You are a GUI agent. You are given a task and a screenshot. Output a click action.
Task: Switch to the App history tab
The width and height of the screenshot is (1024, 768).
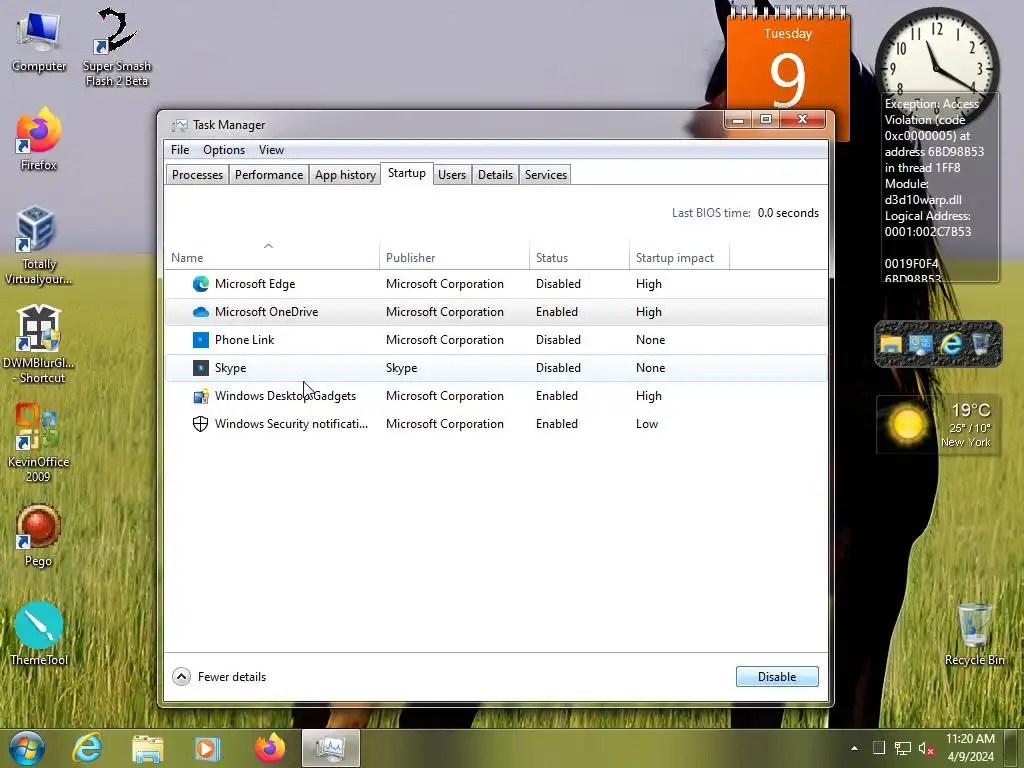(x=345, y=174)
